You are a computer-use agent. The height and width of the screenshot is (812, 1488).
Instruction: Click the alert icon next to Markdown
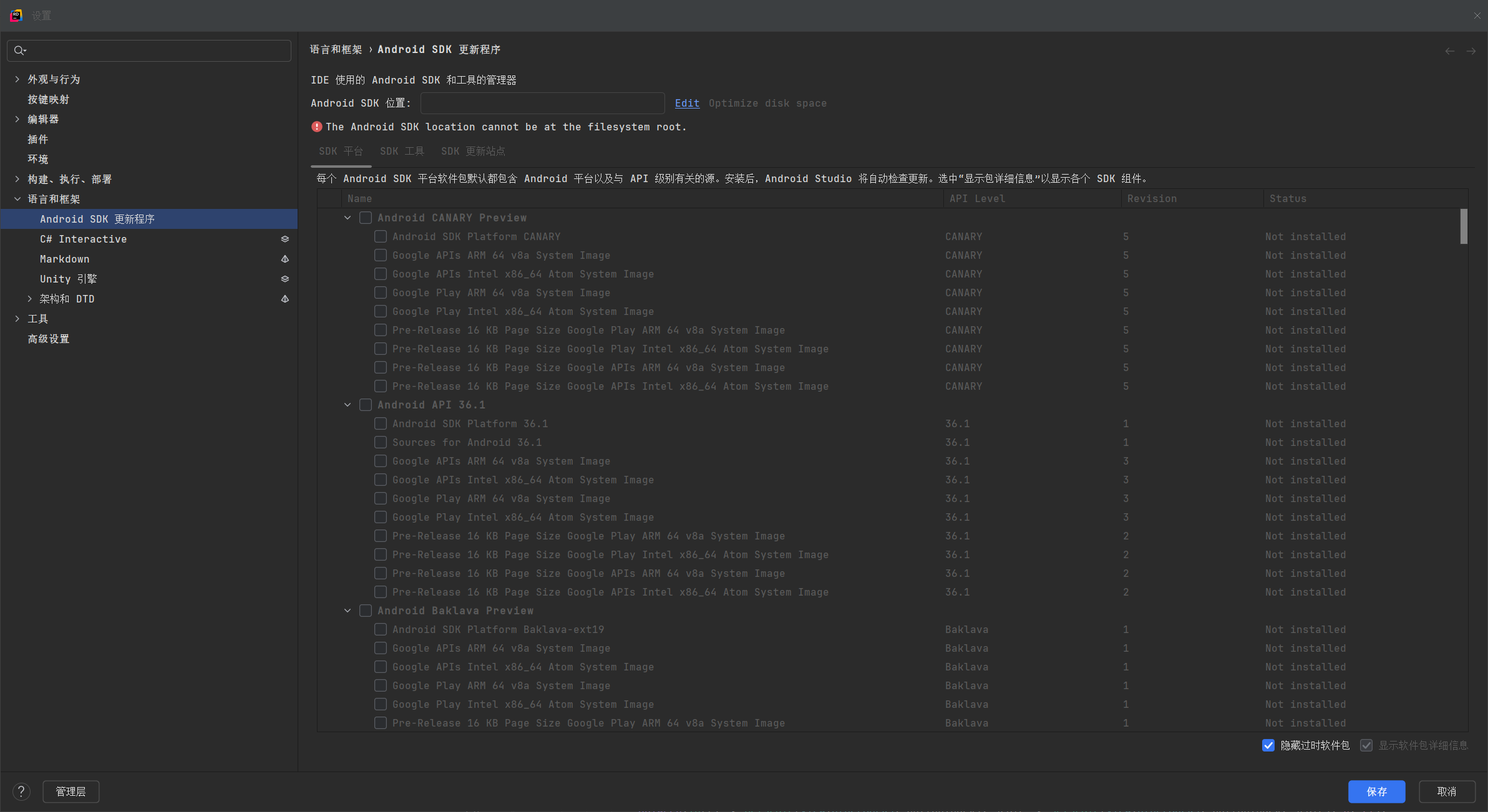284,259
